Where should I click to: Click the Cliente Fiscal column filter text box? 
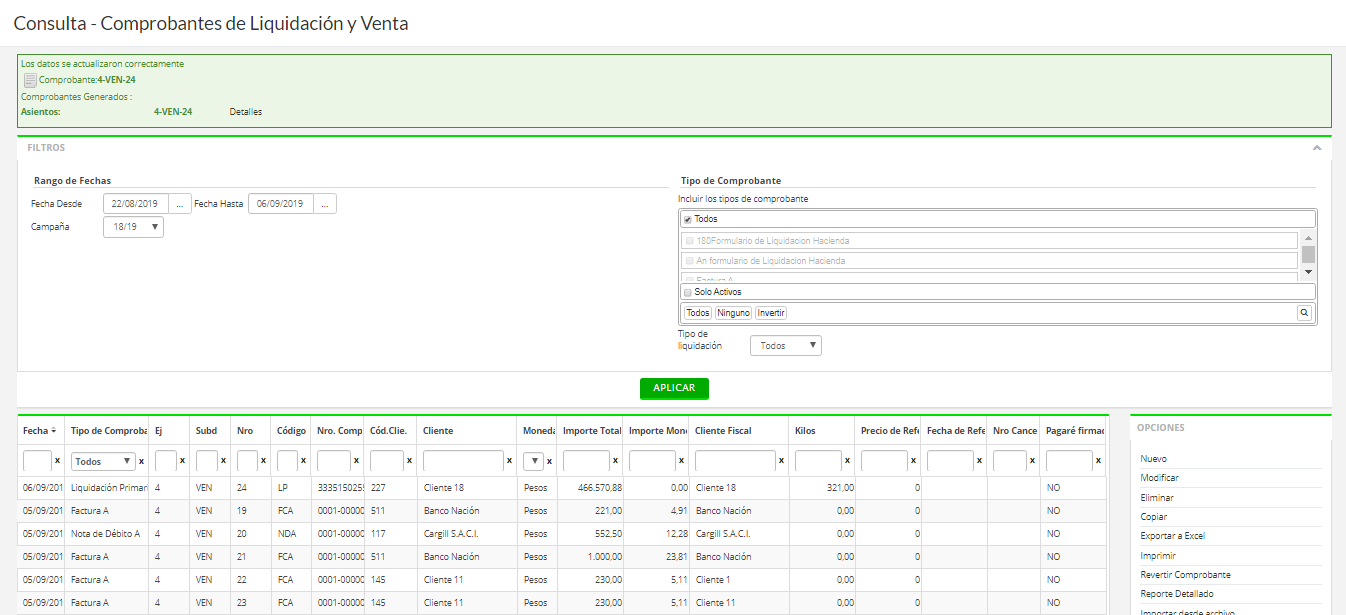click(x=735, y=462)
